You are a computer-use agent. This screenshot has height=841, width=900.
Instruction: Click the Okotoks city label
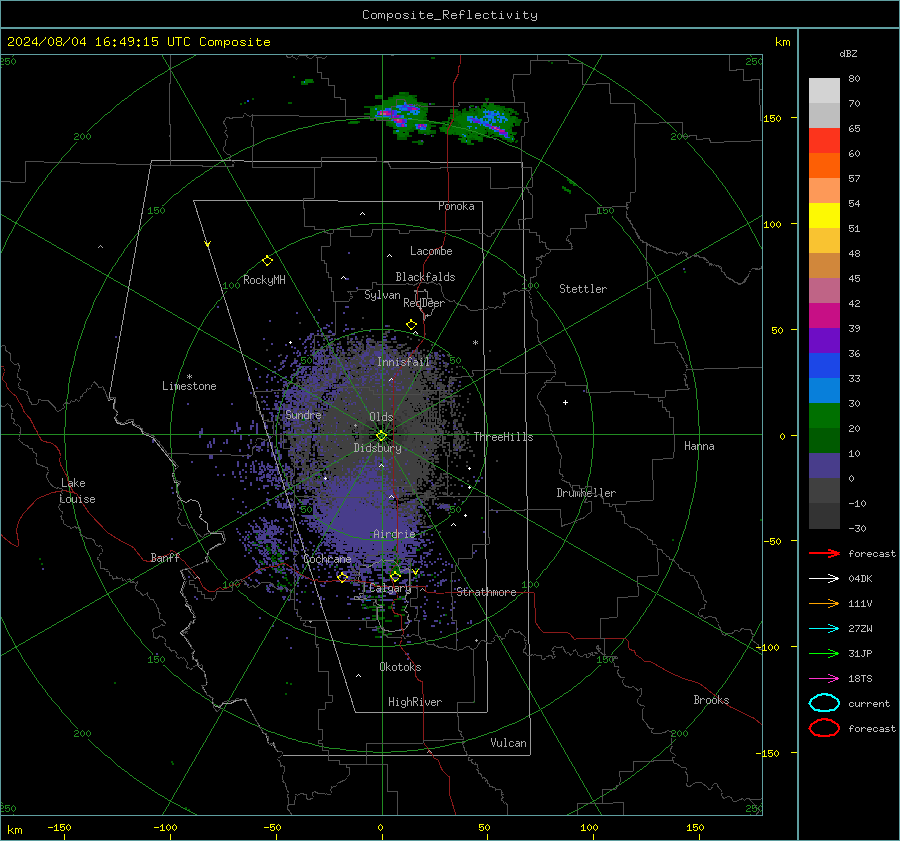400,666
